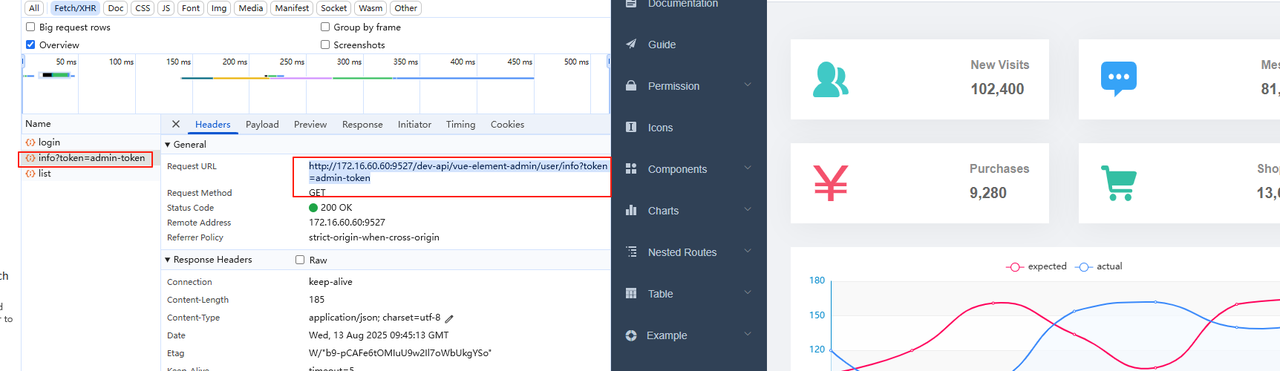Enable Big request rows checkbox

(x=30, y=28)
